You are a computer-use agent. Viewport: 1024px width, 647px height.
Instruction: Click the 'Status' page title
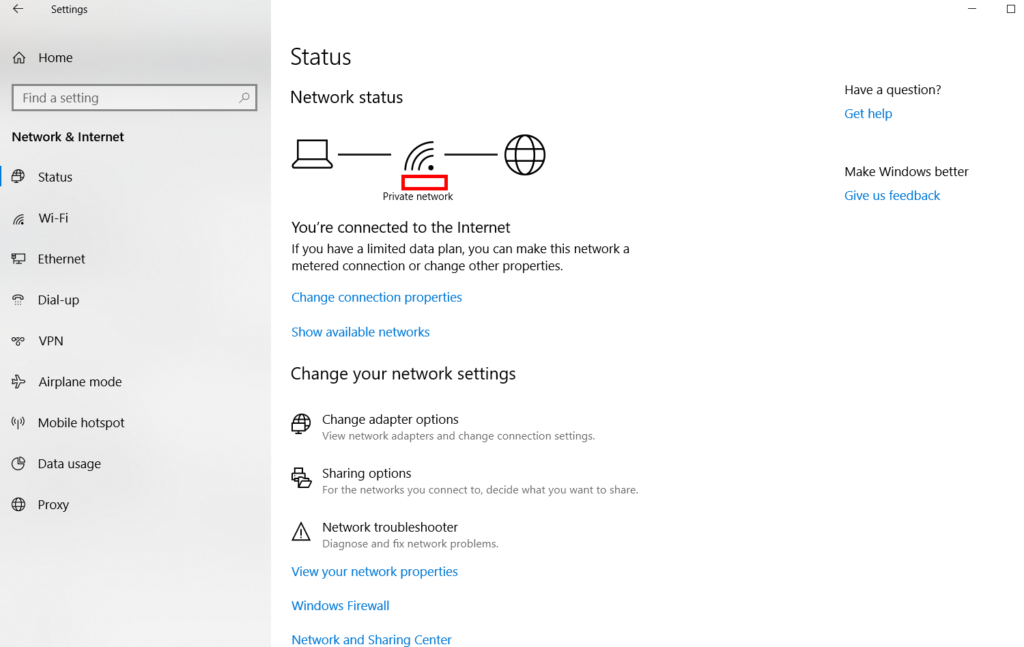(x=321, y=57)
